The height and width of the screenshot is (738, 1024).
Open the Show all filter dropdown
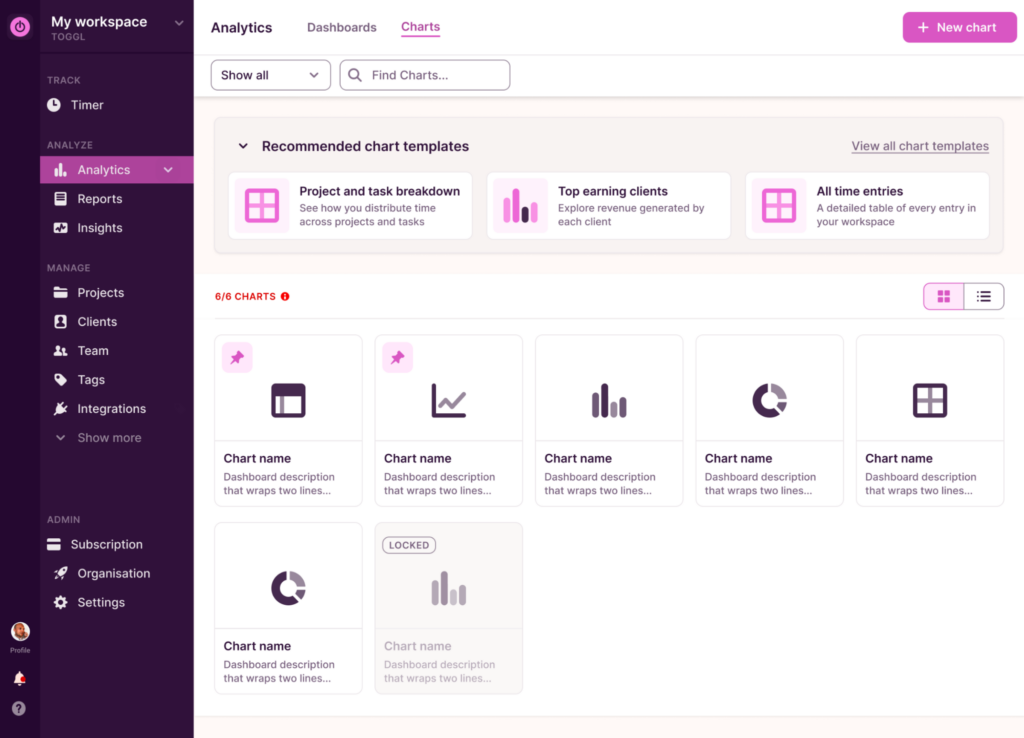click(x=270, y=74)
